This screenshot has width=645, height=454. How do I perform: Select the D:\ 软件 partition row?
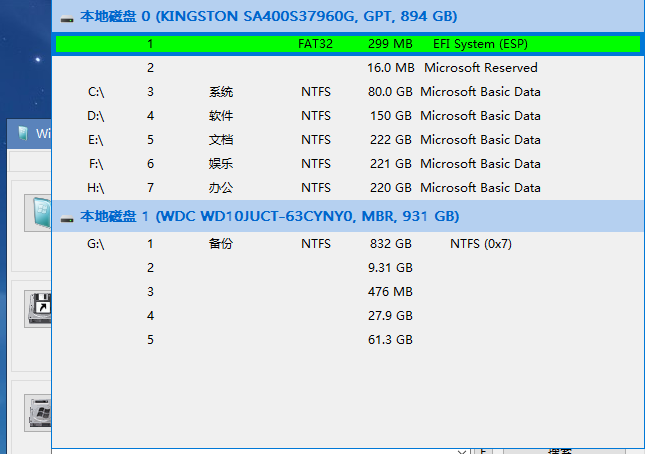click(x=348, y=116)
